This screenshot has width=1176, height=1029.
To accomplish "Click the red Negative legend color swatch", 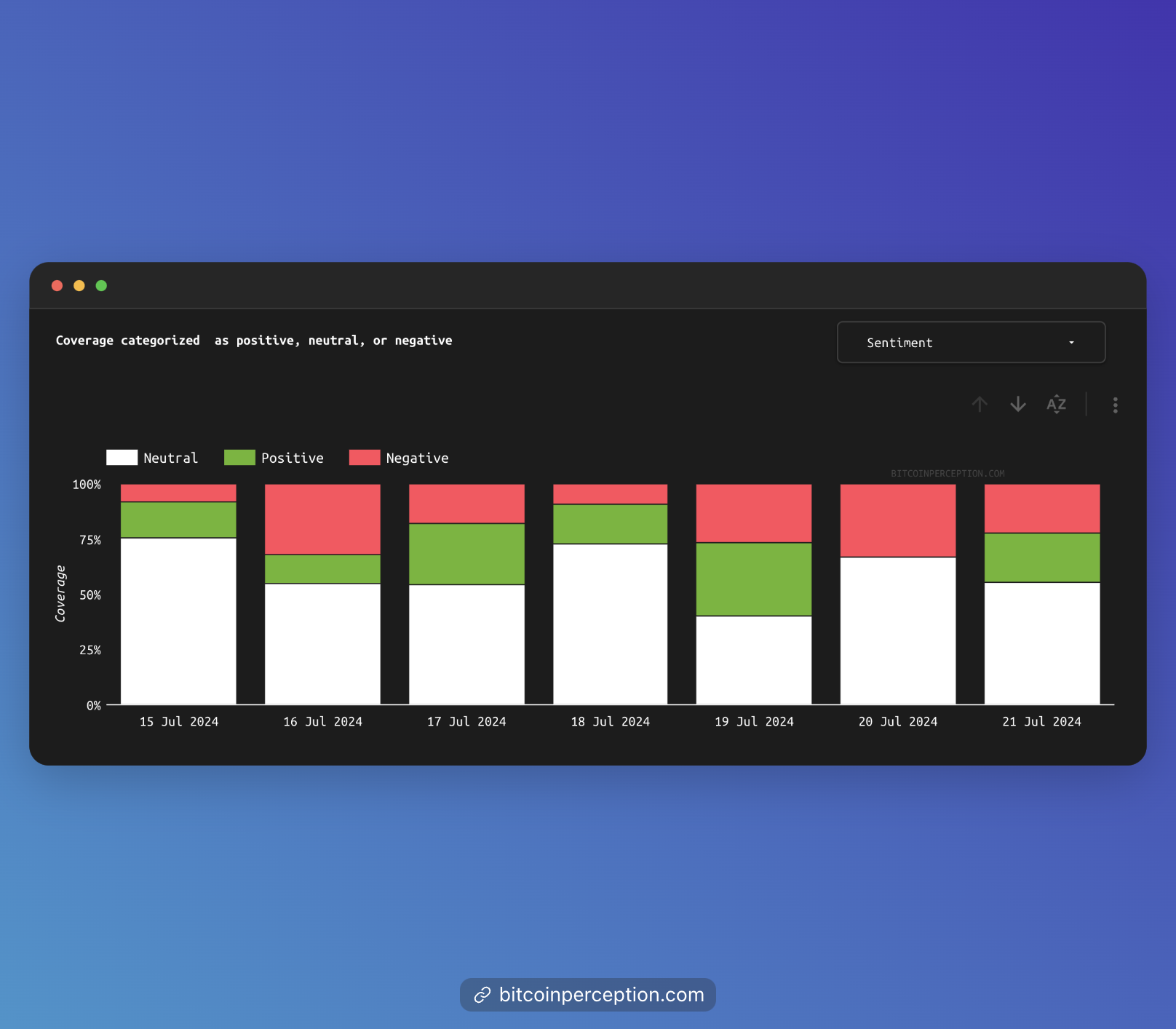I will tap(365, 457).
